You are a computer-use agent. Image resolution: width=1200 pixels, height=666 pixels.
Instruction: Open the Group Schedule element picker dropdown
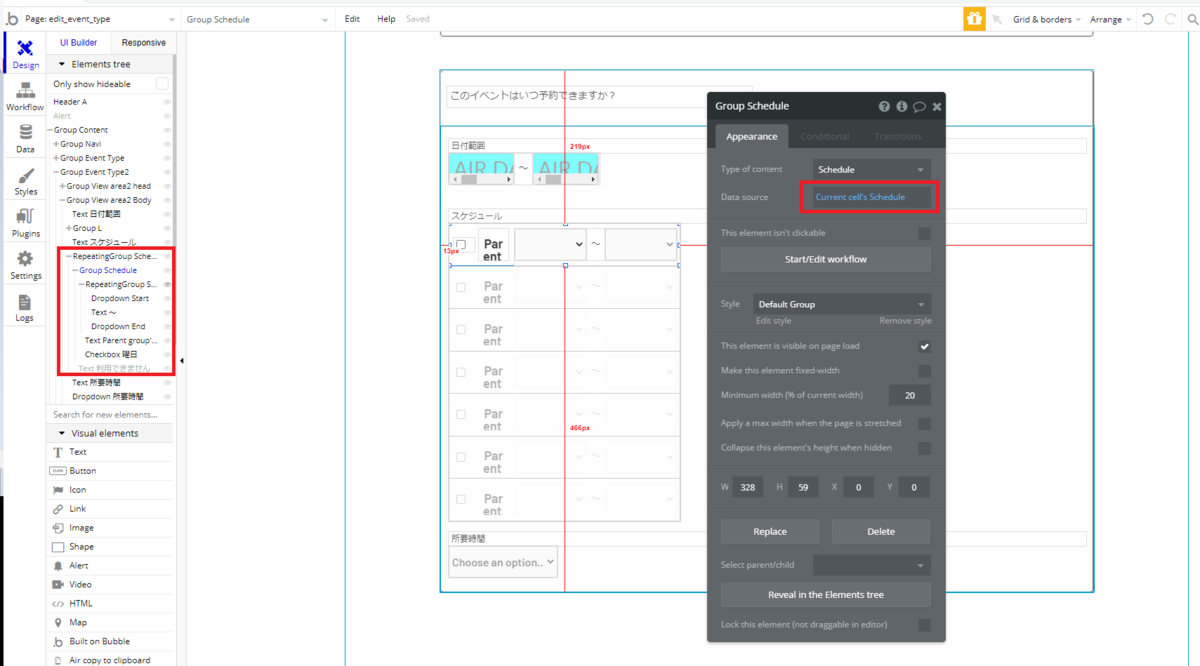tap(257, 19)
